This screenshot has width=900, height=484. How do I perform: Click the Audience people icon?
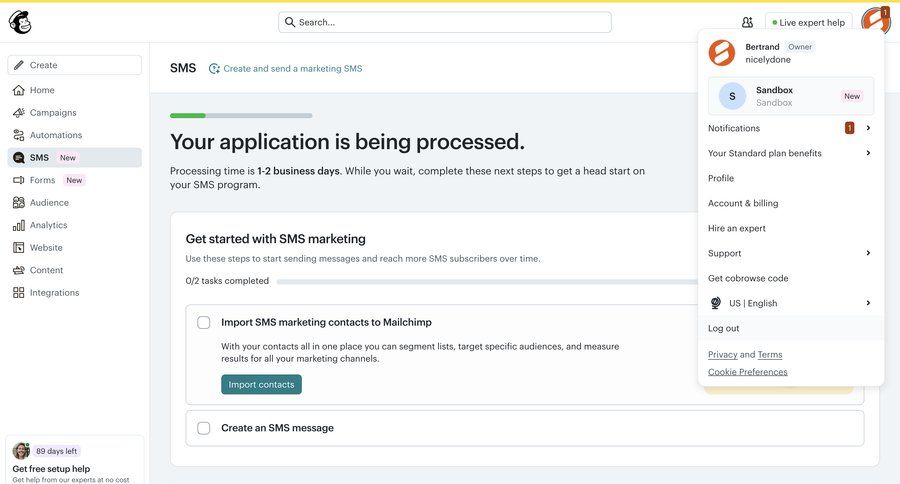pos(18,203)
